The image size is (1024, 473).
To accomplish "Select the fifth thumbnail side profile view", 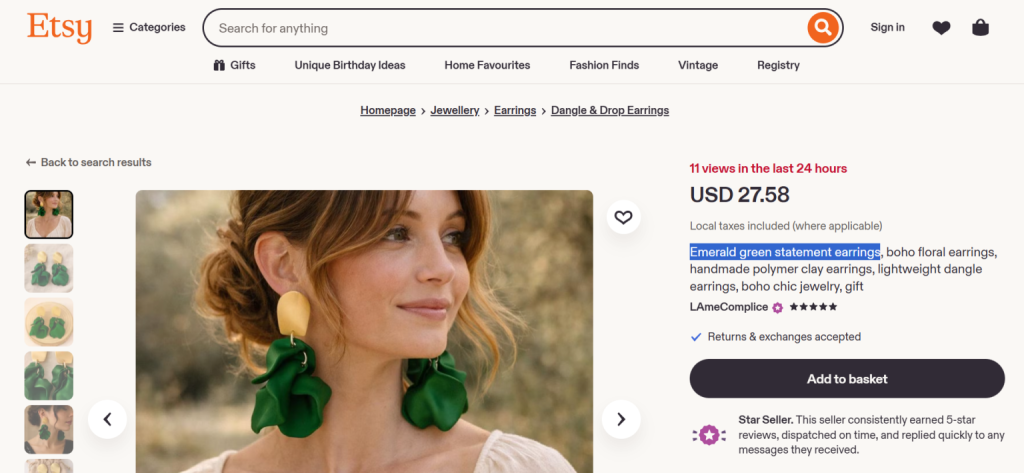I will coord(49,429).
